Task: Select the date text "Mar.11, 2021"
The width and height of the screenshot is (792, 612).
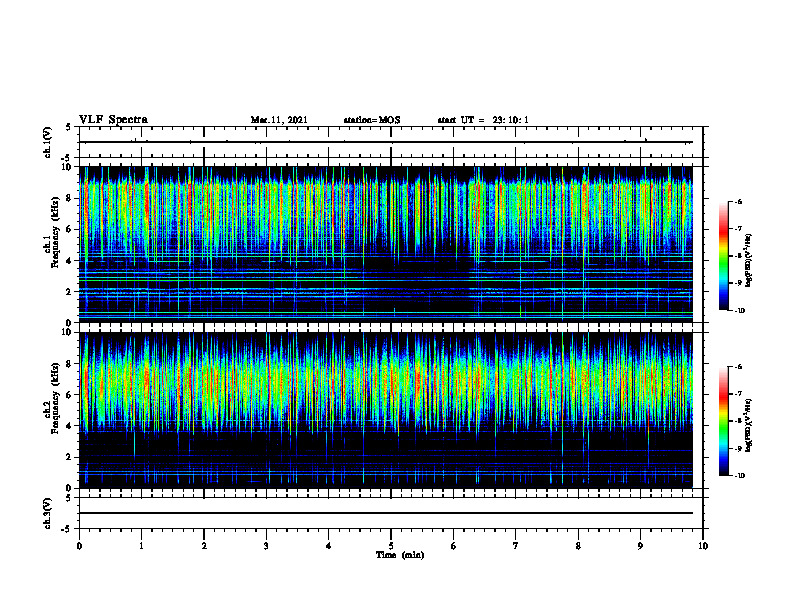Action: (x=279, y=120)
